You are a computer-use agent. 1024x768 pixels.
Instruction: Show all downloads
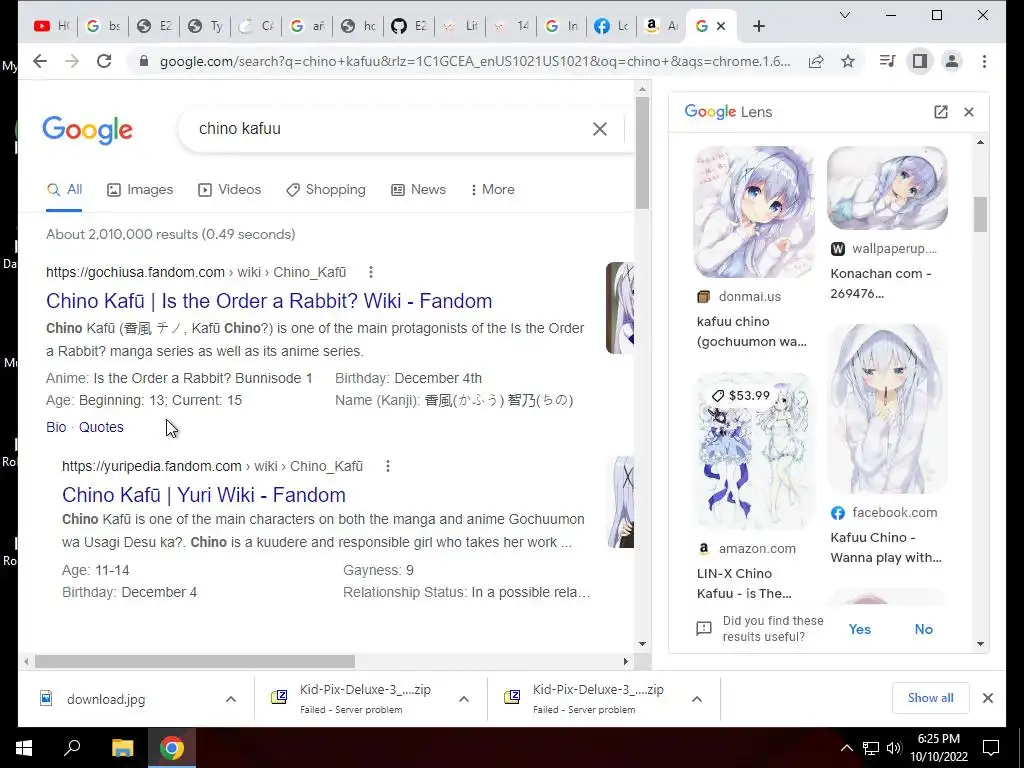(931, 698)
